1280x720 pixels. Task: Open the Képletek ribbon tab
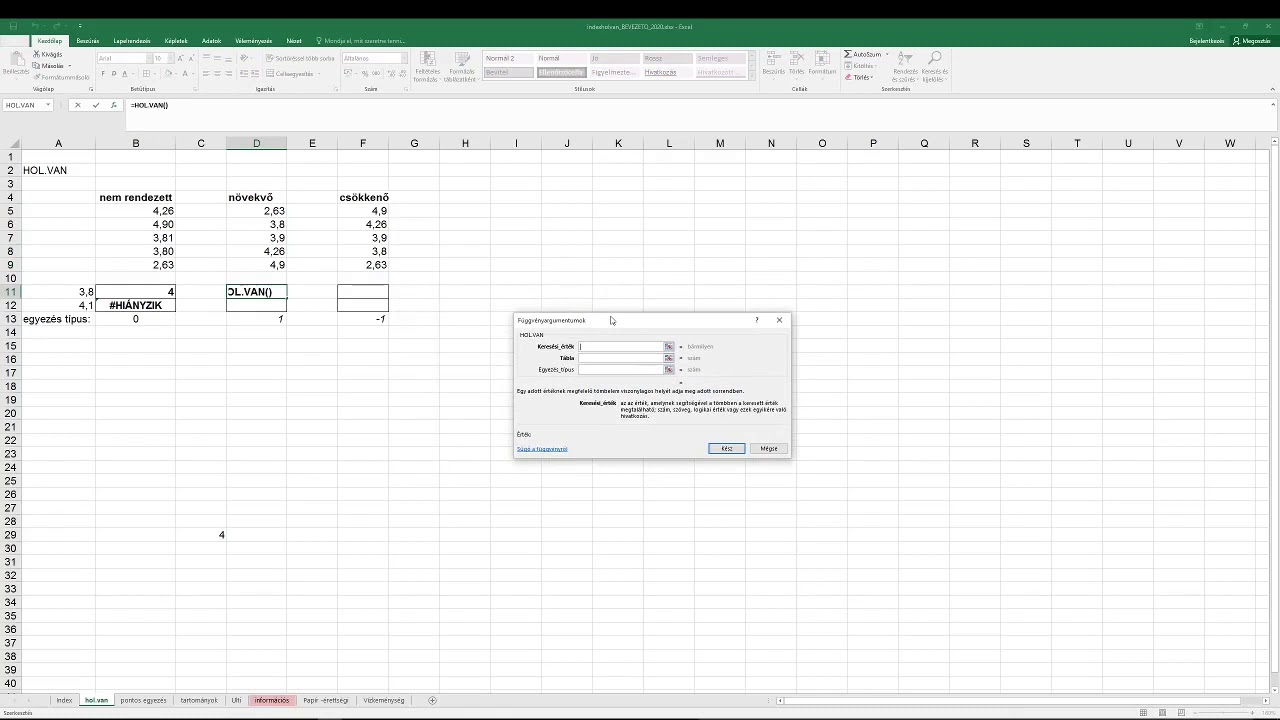click(176, 41)
